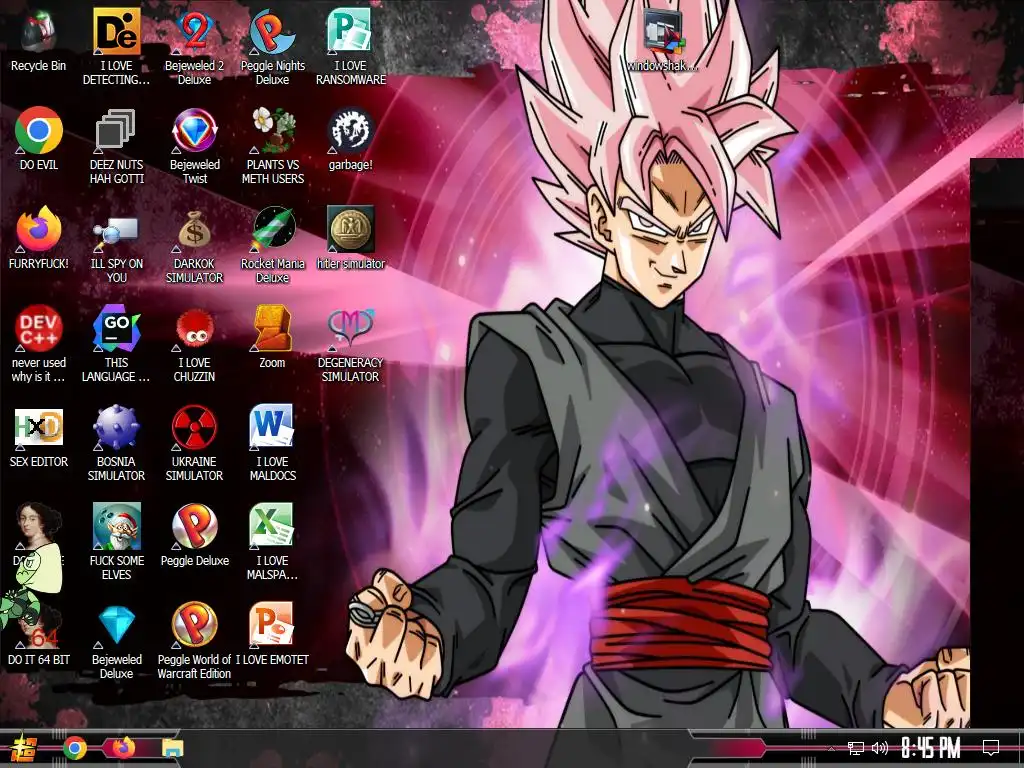Open Firefox from the taskbar
The height and width of the screenshot is (768, 1024).
tap(123, 748)
